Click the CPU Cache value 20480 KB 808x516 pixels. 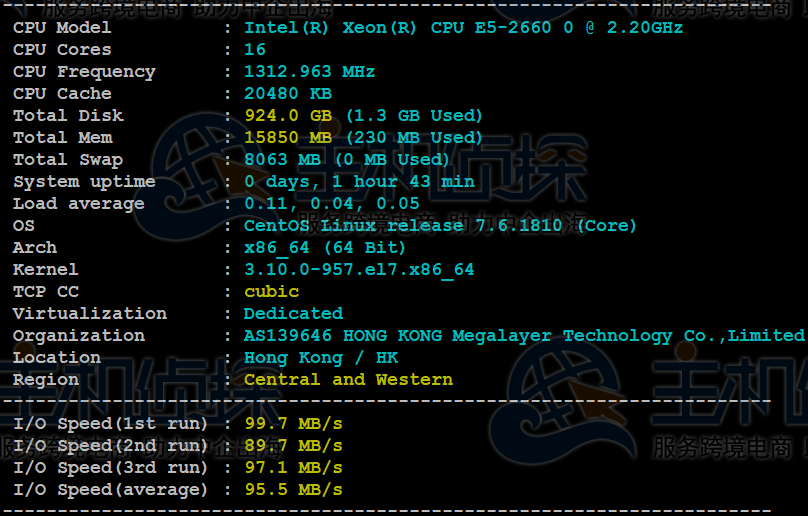click(x=288, y=94)
